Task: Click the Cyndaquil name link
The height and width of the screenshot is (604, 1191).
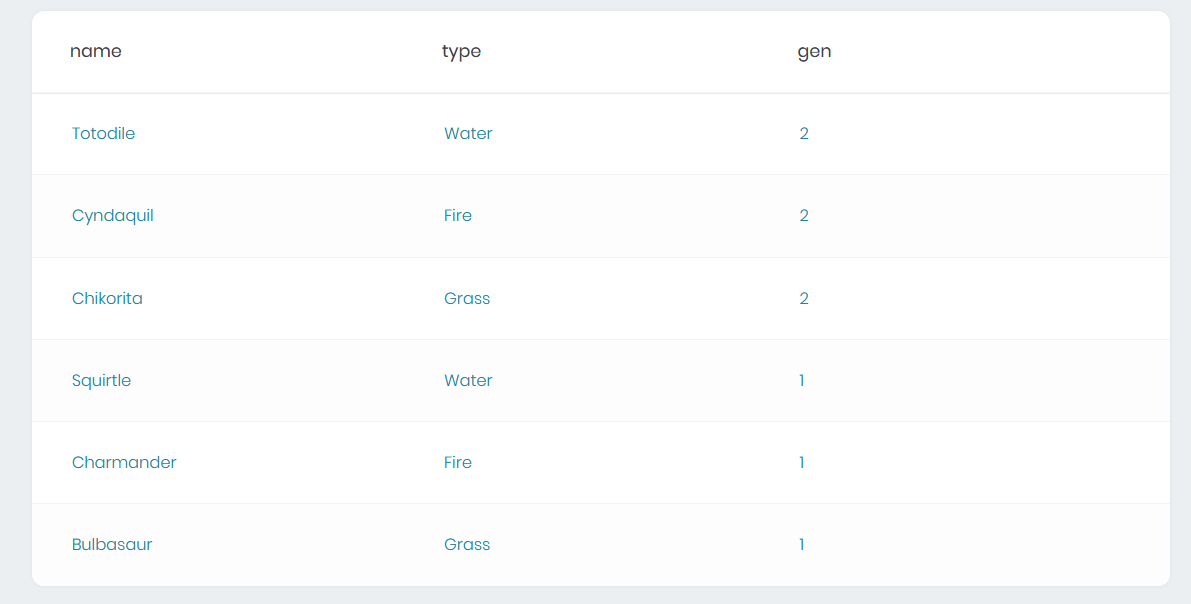Action: point(113,216)
